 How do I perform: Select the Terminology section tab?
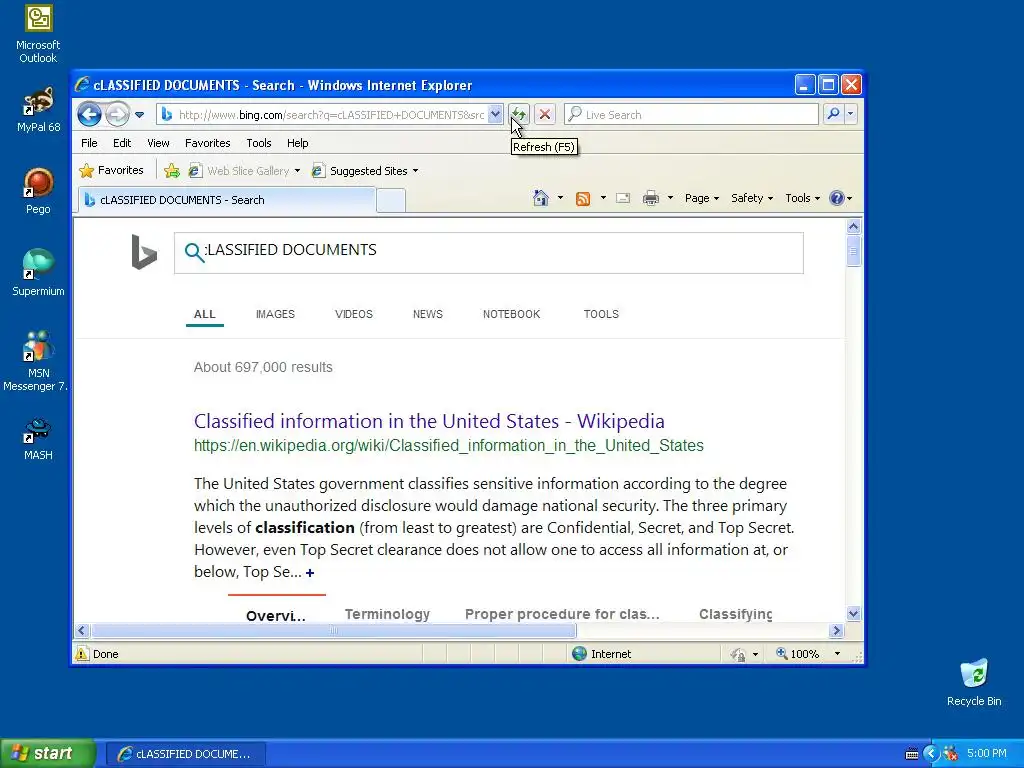click(x=387, y=614)
